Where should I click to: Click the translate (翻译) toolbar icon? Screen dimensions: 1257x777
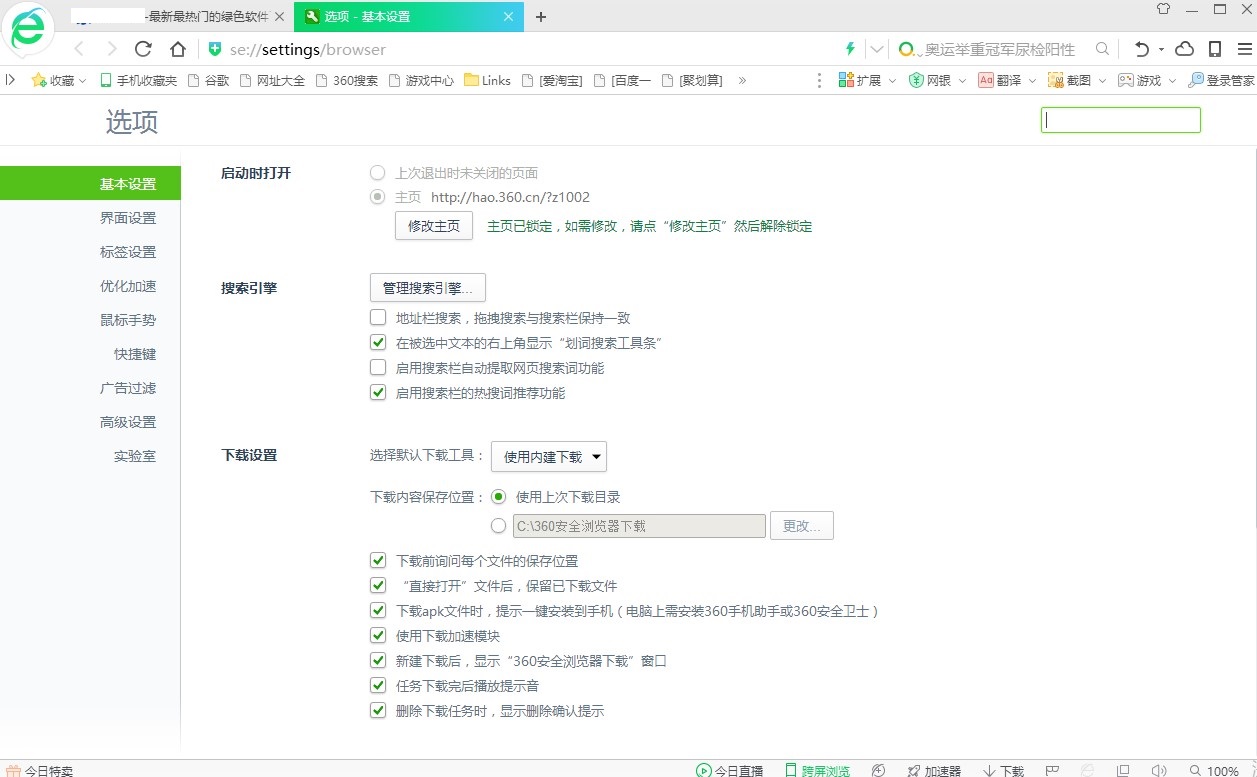pos(1001,80)
